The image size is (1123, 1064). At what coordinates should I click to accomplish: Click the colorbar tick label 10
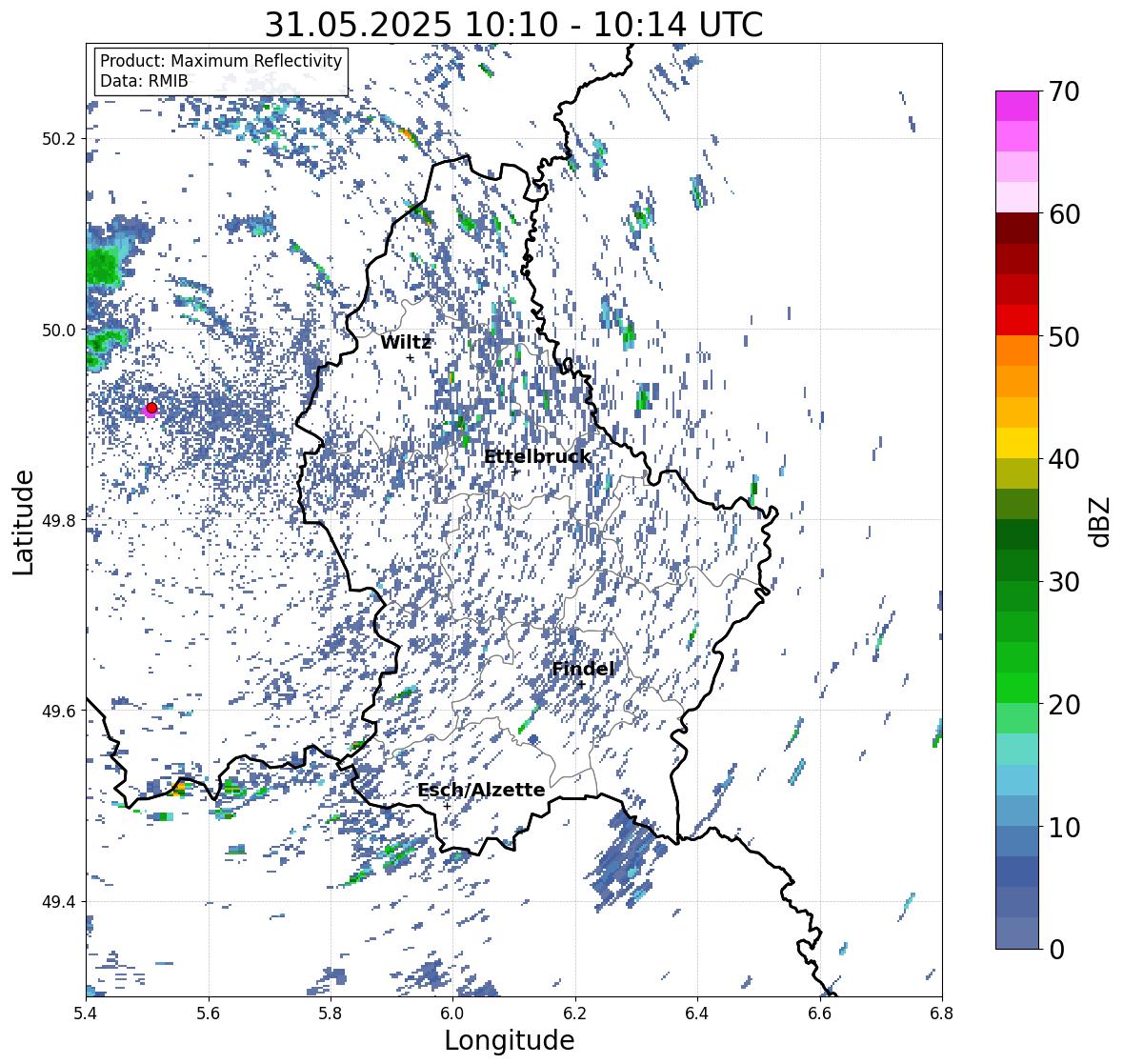tap(1064, 827)
